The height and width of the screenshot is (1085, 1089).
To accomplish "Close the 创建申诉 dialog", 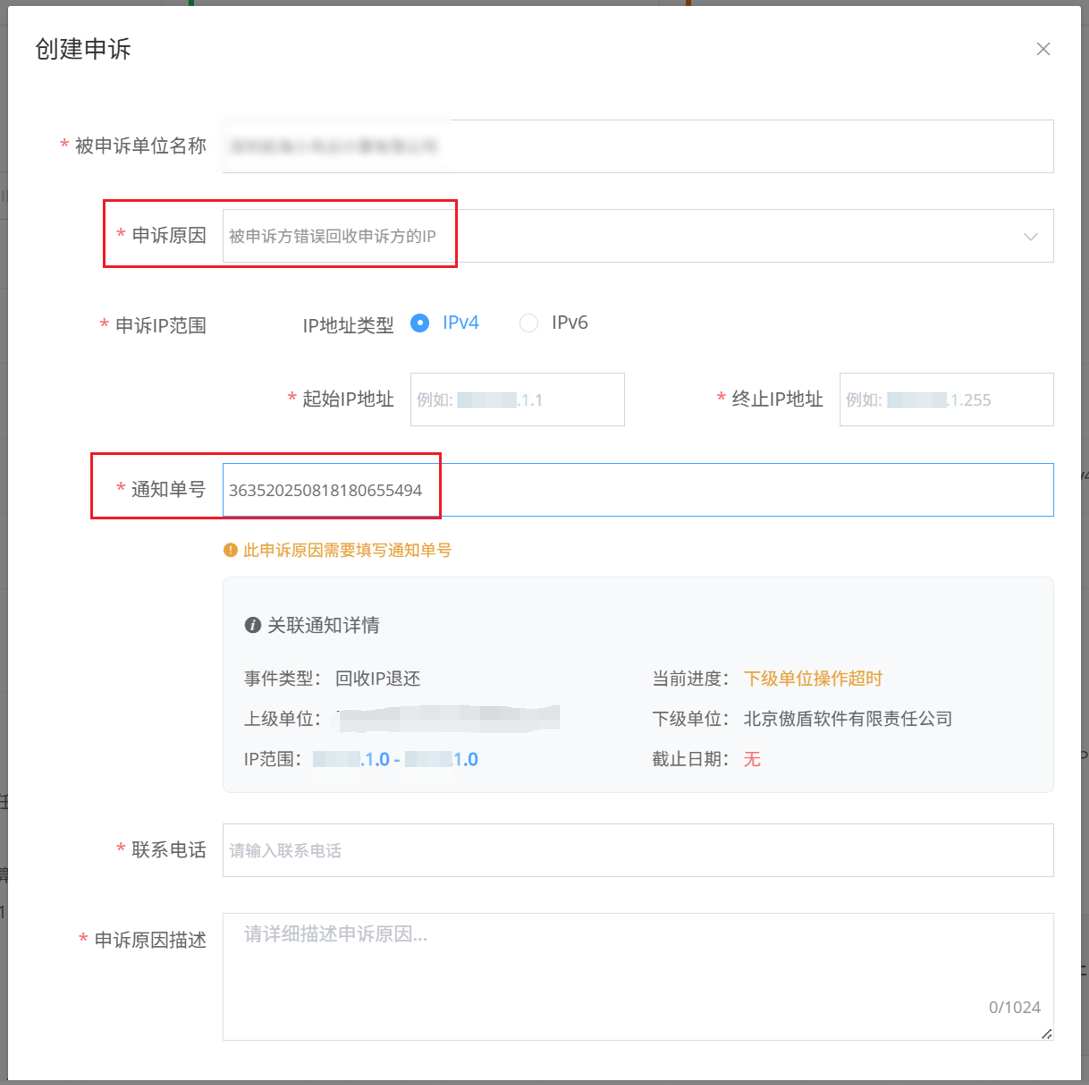I will [x=1043, y=49].
